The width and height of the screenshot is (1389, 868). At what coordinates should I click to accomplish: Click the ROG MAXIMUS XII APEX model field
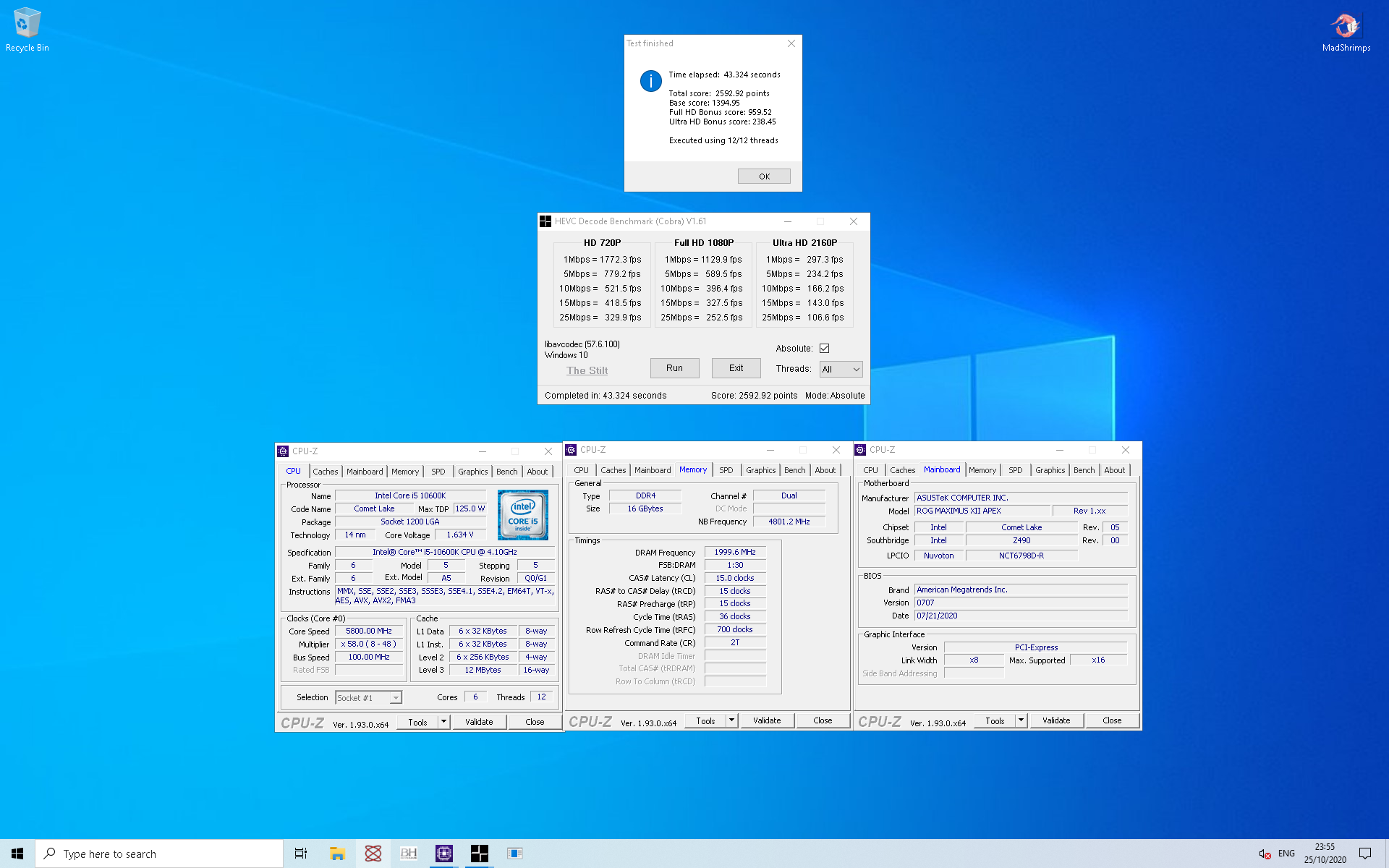tap(982, 511)
